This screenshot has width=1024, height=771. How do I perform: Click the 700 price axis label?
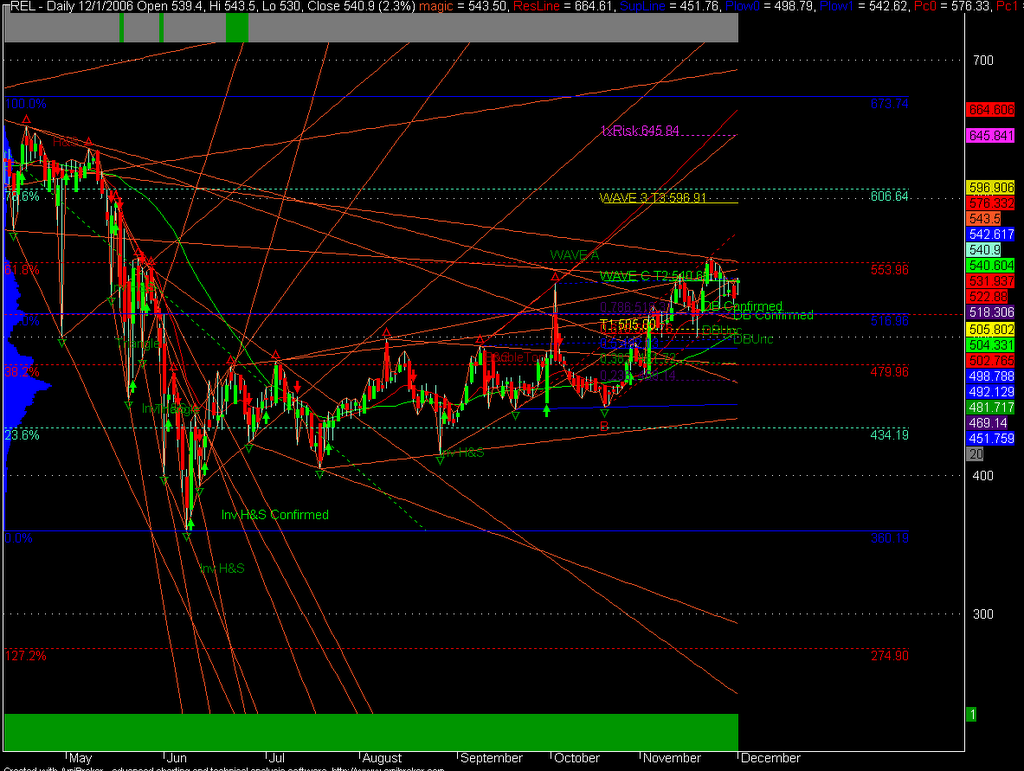[983, 61]
